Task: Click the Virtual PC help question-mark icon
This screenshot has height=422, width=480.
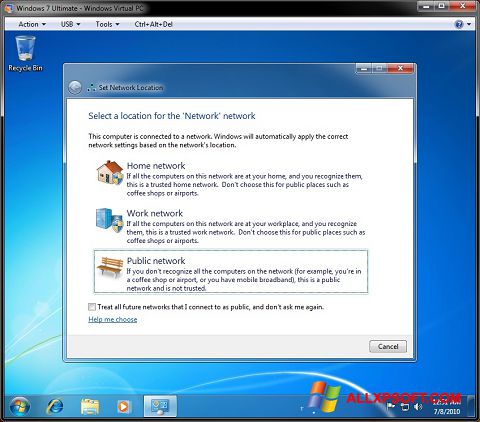Action: tap(459, 24)
